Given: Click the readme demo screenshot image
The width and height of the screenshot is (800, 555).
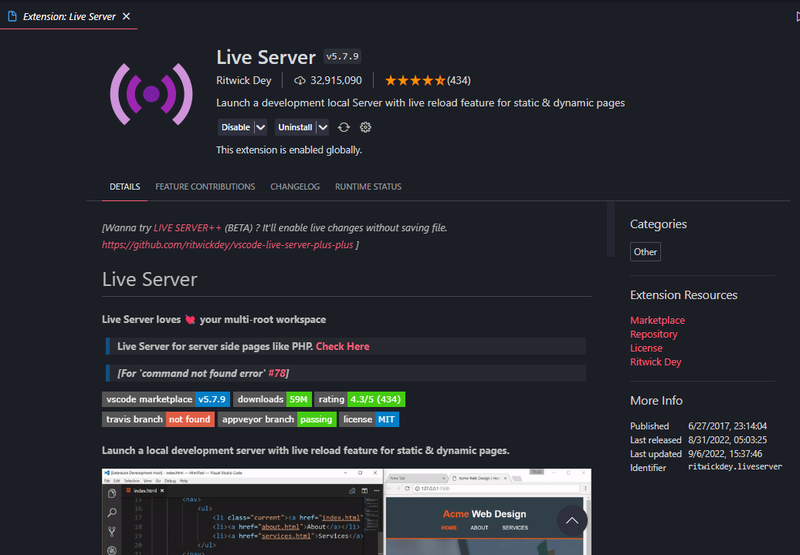Looking at the screenshot, I should (x=346, y=512).
